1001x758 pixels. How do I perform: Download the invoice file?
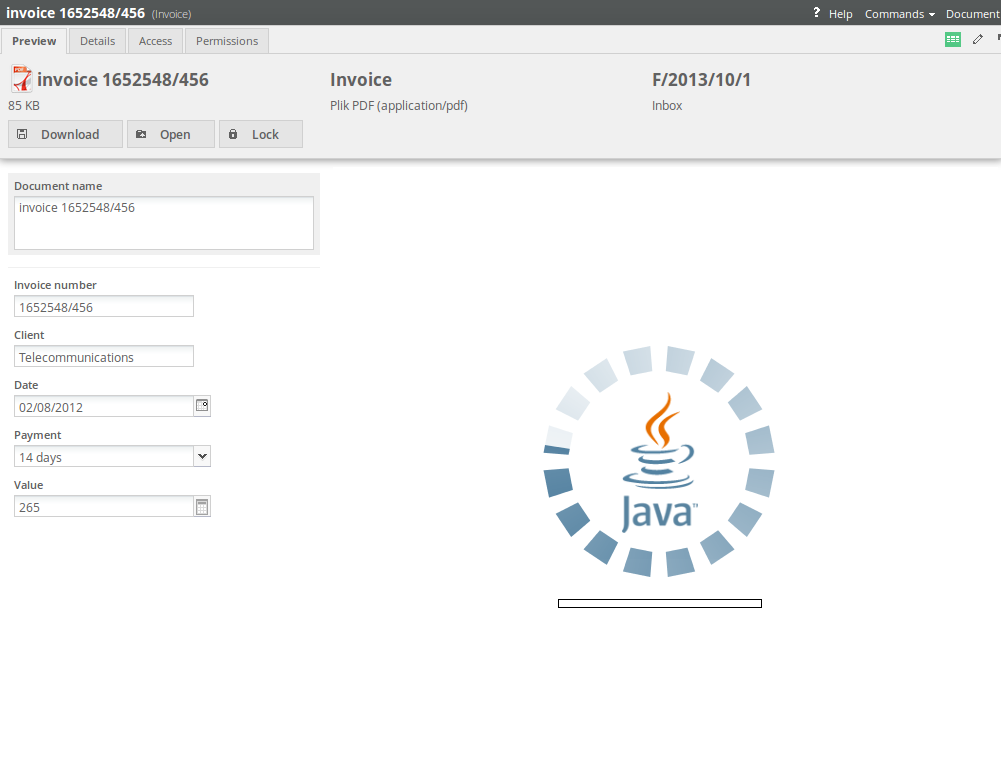[65, 134]
